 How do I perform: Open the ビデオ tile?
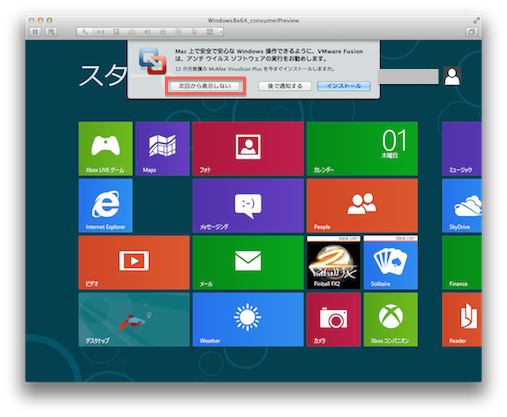click(x=134, y=263)
